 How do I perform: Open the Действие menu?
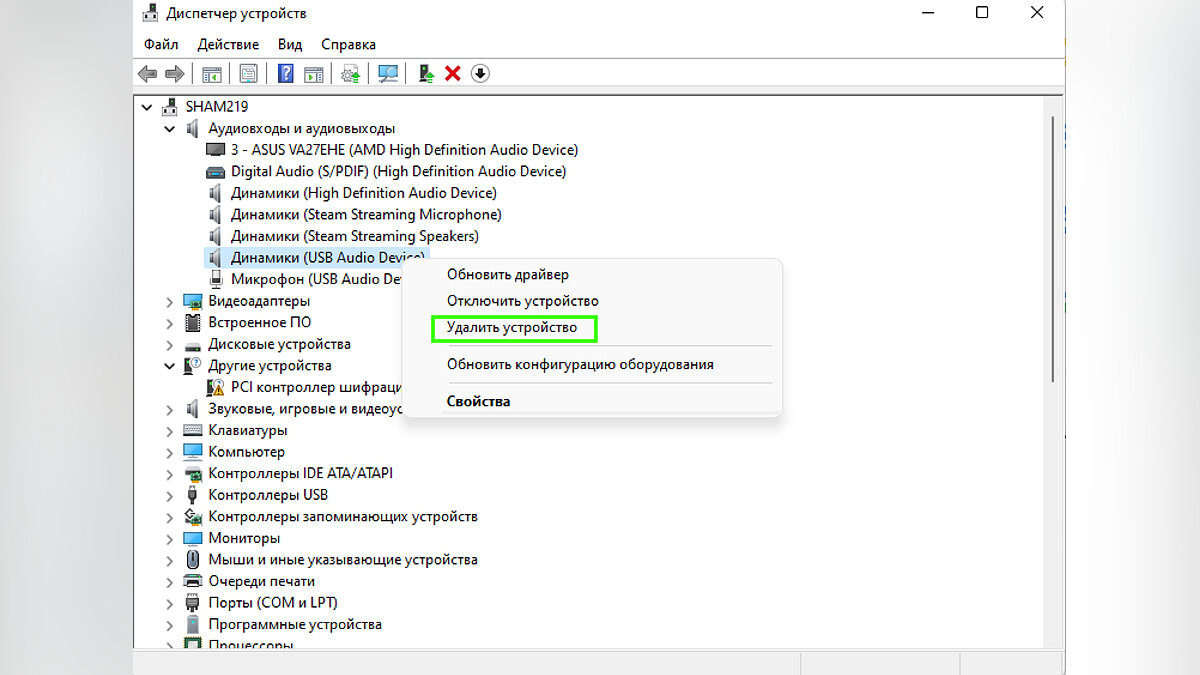[228, 44]
